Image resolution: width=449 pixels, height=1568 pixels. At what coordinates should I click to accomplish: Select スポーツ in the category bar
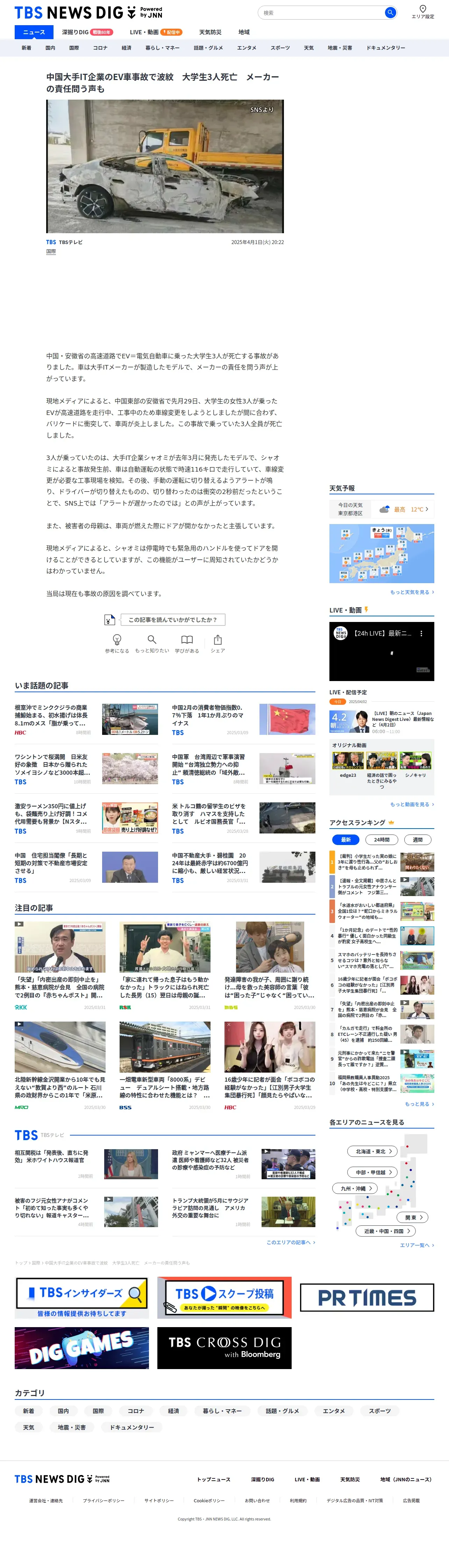[280, 48]
